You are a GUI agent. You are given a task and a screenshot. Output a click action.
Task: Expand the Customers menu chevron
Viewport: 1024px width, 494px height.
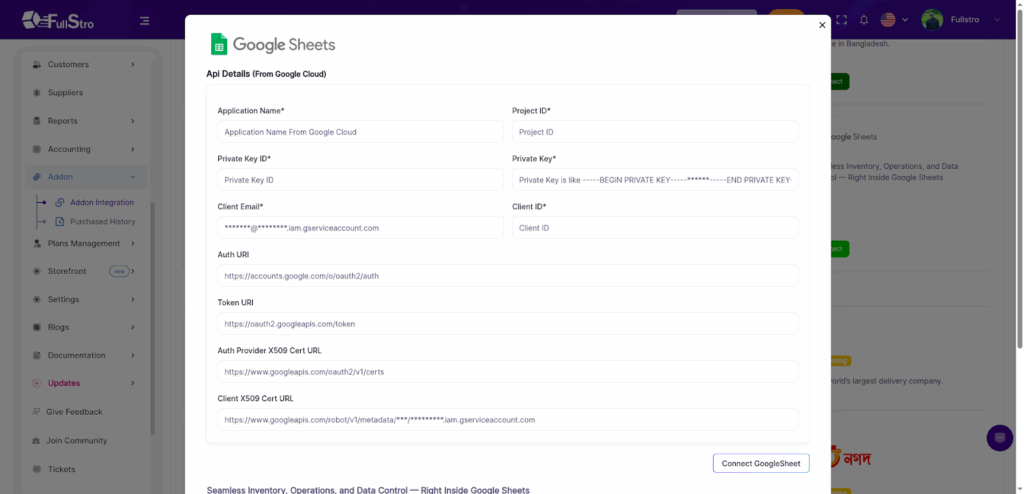click(133, 65)
